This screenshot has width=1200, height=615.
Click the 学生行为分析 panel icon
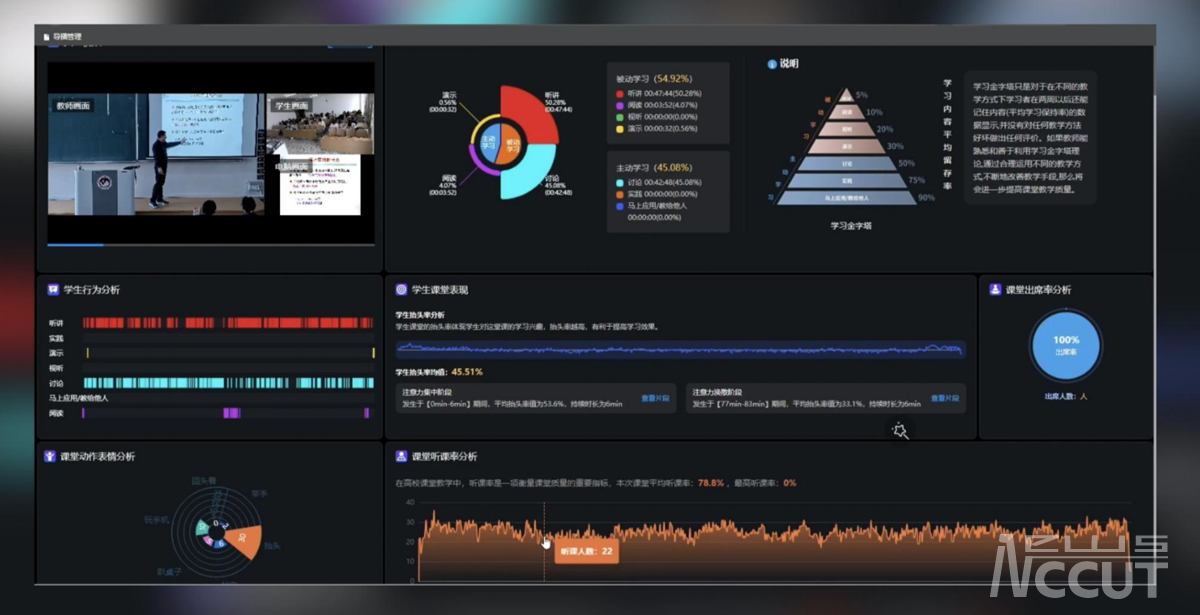(x=53, y=290)
